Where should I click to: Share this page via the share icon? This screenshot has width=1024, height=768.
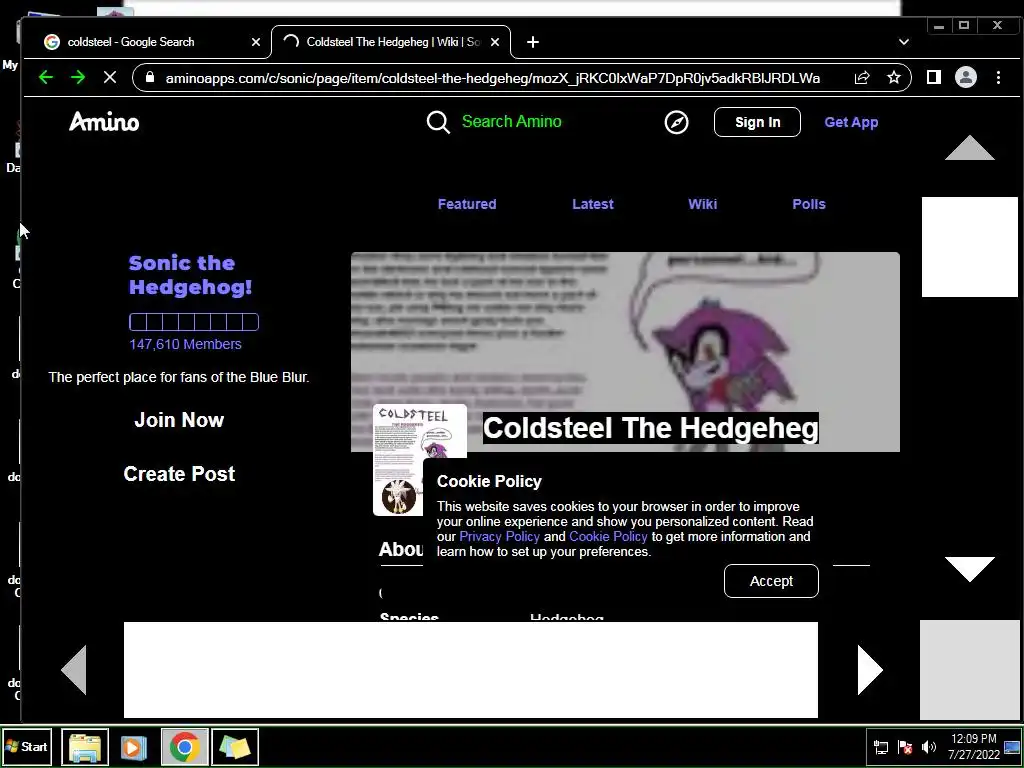click(x=862, y=78)
